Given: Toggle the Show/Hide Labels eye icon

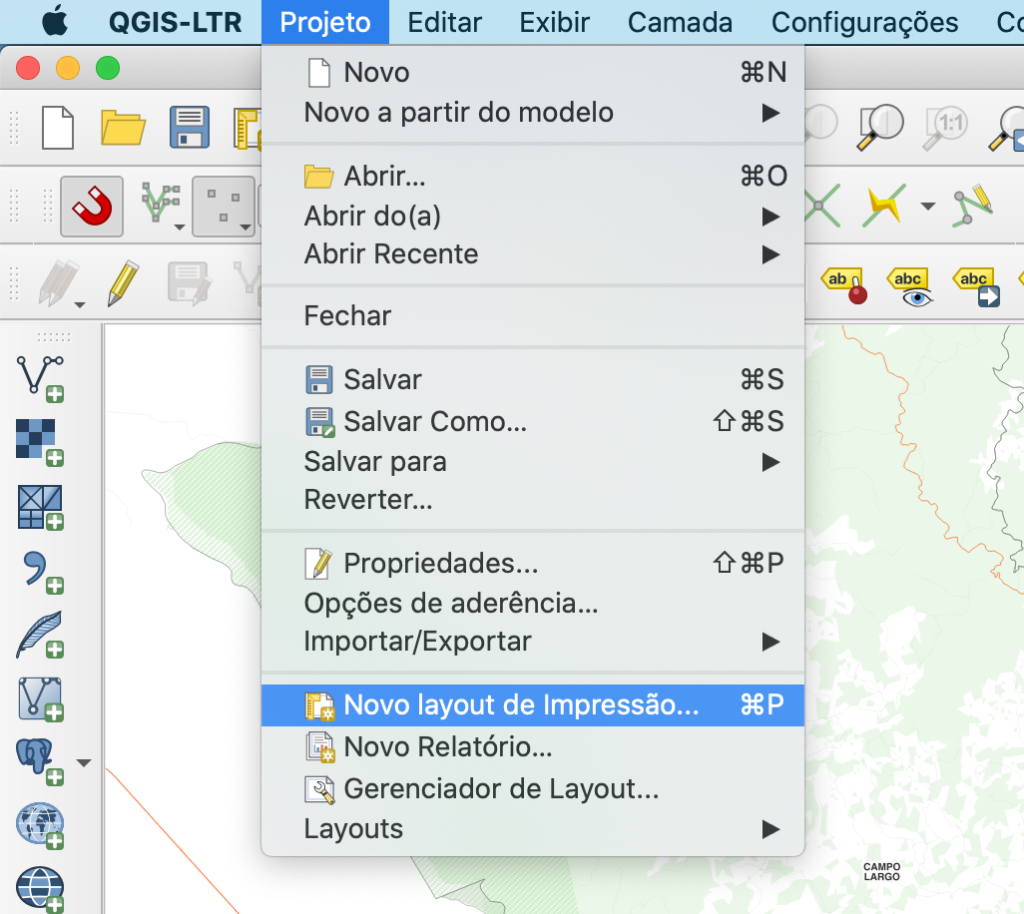Looking at the screenshot, I should [x=910, y=282].
